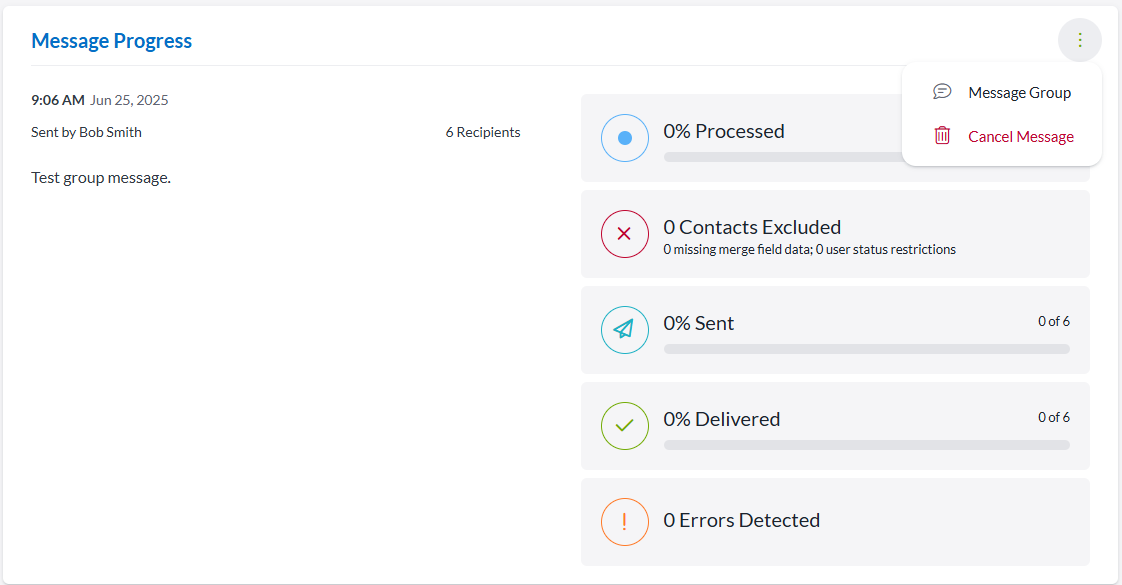Click the 9:06 AM timestamp

click(x=58, y=100)
